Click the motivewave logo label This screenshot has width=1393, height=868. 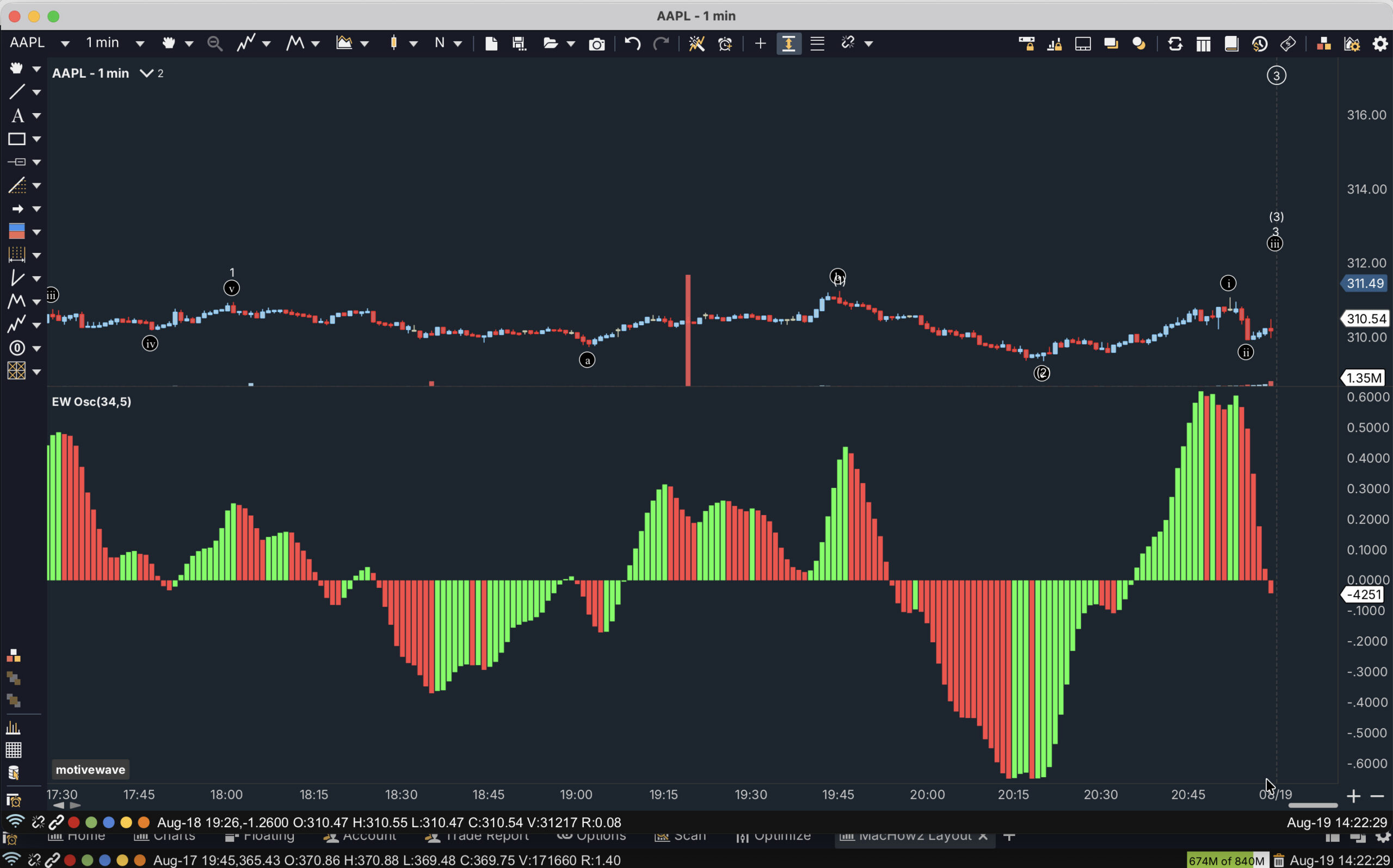[x=90, y=770]
